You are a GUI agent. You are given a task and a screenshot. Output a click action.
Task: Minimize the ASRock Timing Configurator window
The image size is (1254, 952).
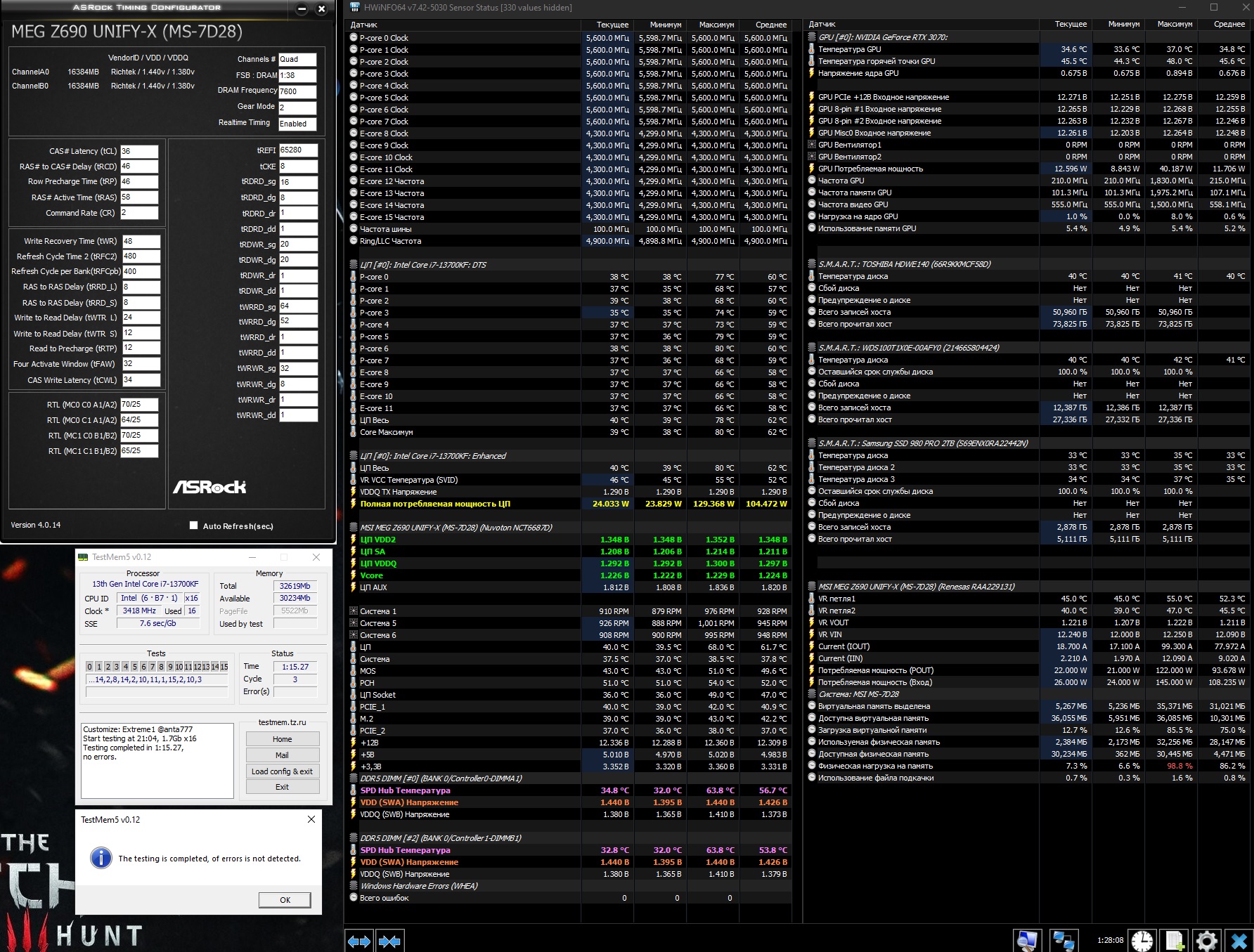pyautogui.click(x=302, y=9)
